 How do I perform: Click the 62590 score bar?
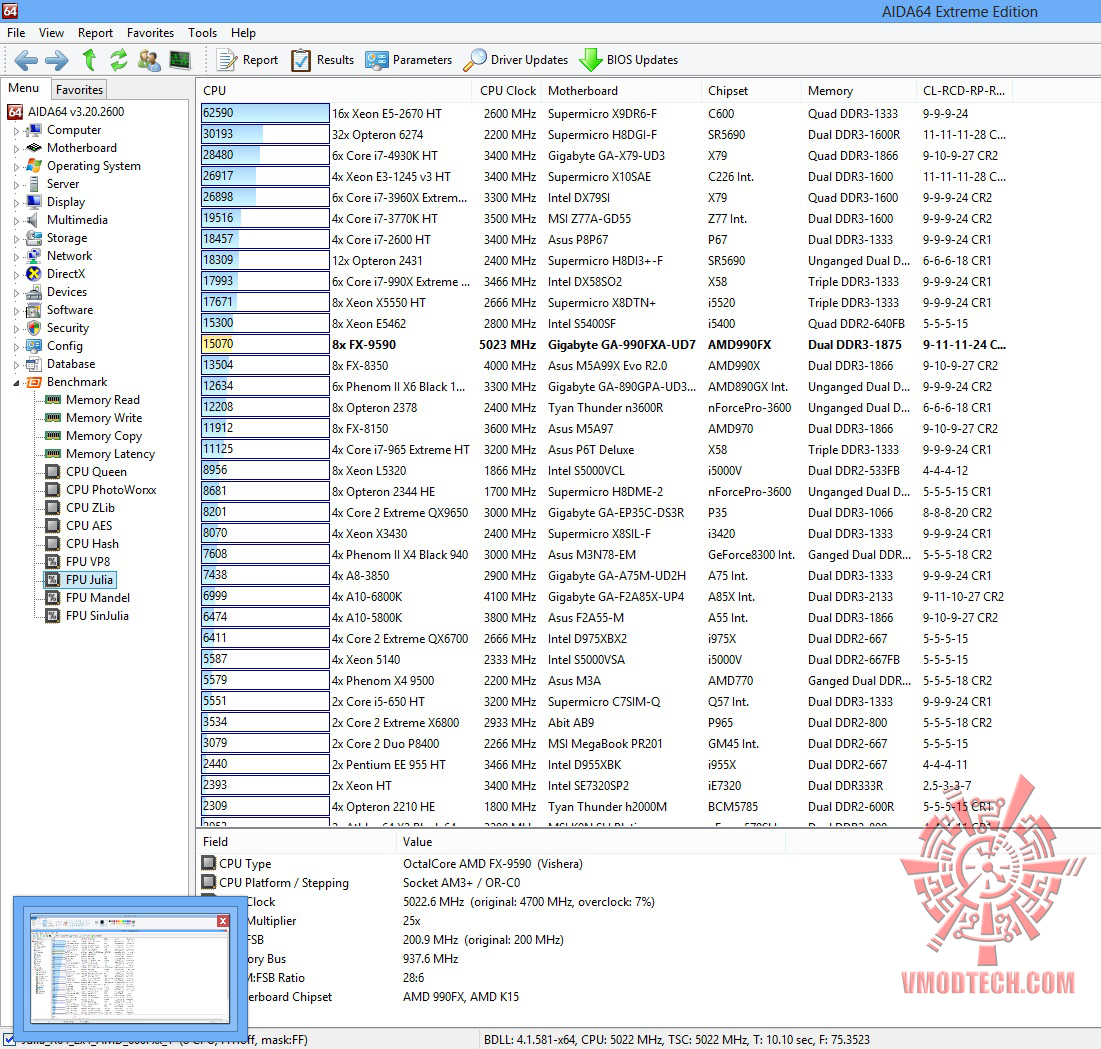coord(265,113)
